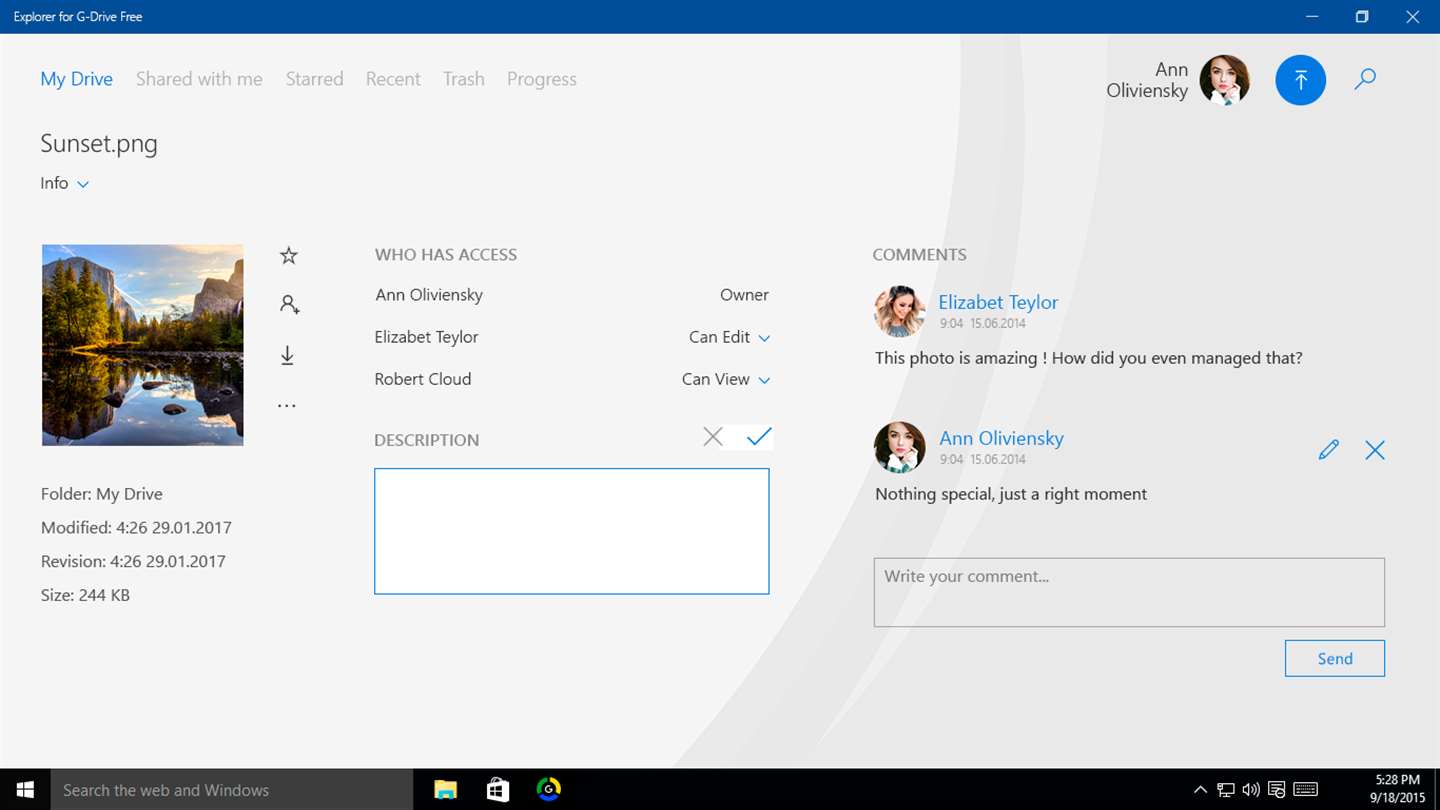Change Elizabet Teylor's Can Edit permission
This screenshot has height=810, width=1440.
pos(729,337)
